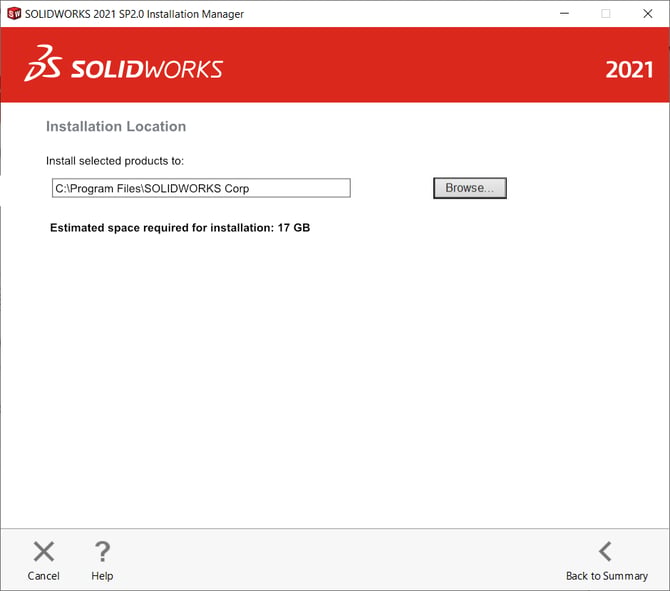Image resolution: width=670 pixels, height=591 pixels.
Task: Click the greyed-out maximize window button
Action: pyautogui.click(x=606, y=14)
